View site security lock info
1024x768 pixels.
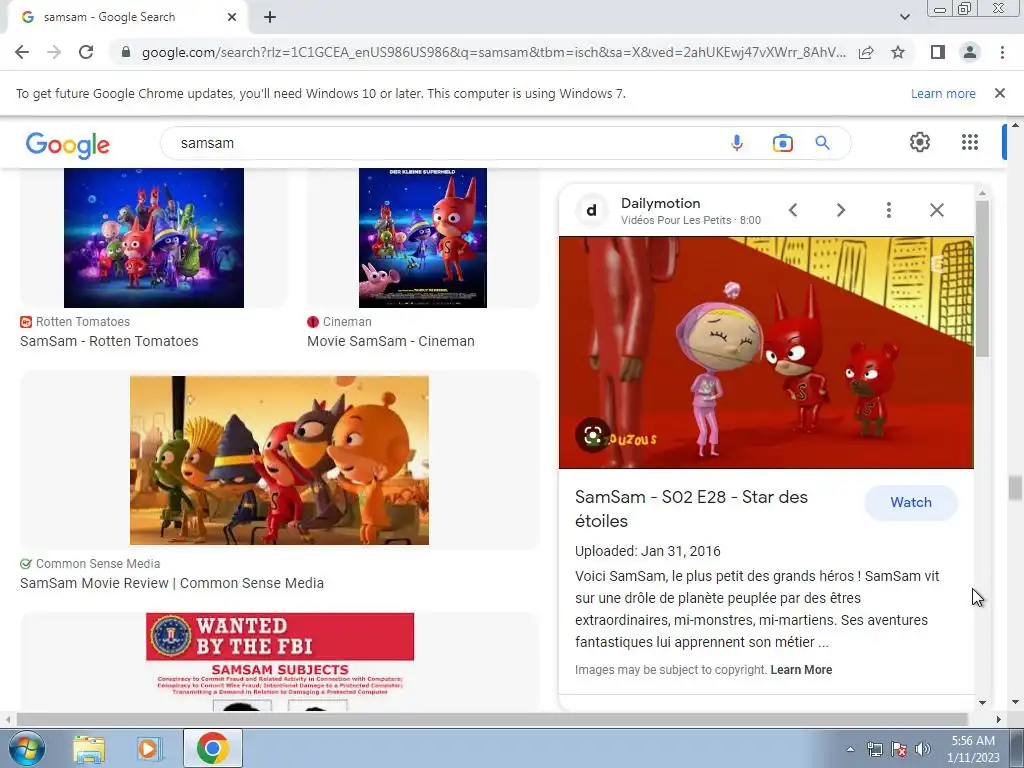(x=126, y=52)
